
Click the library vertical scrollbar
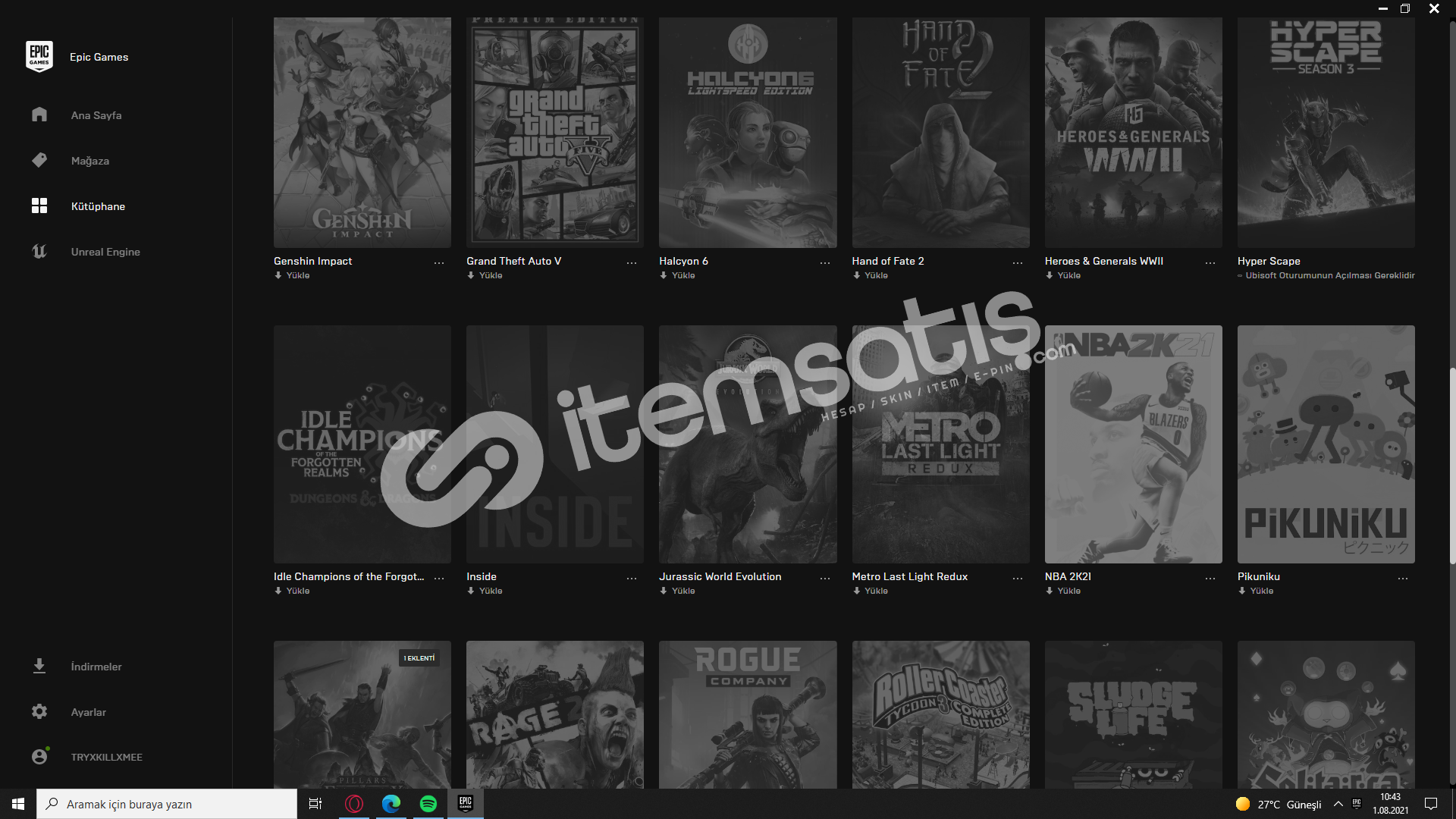click(1452, 464)
